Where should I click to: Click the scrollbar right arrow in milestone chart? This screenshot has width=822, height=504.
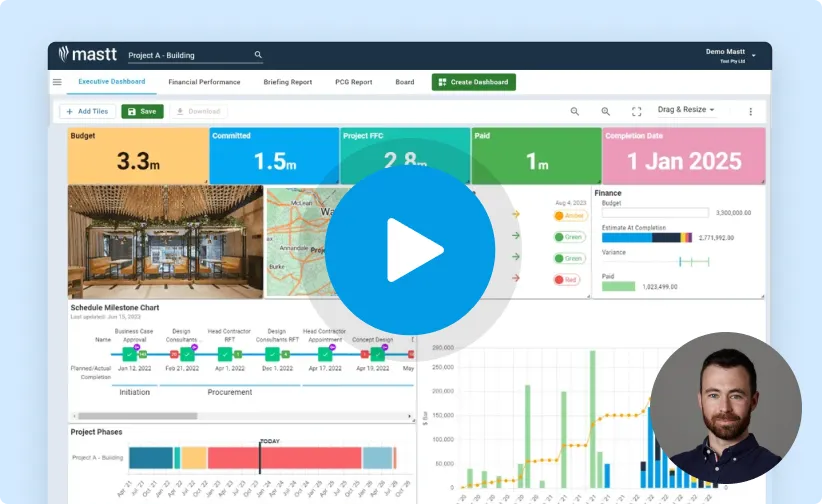409,416
